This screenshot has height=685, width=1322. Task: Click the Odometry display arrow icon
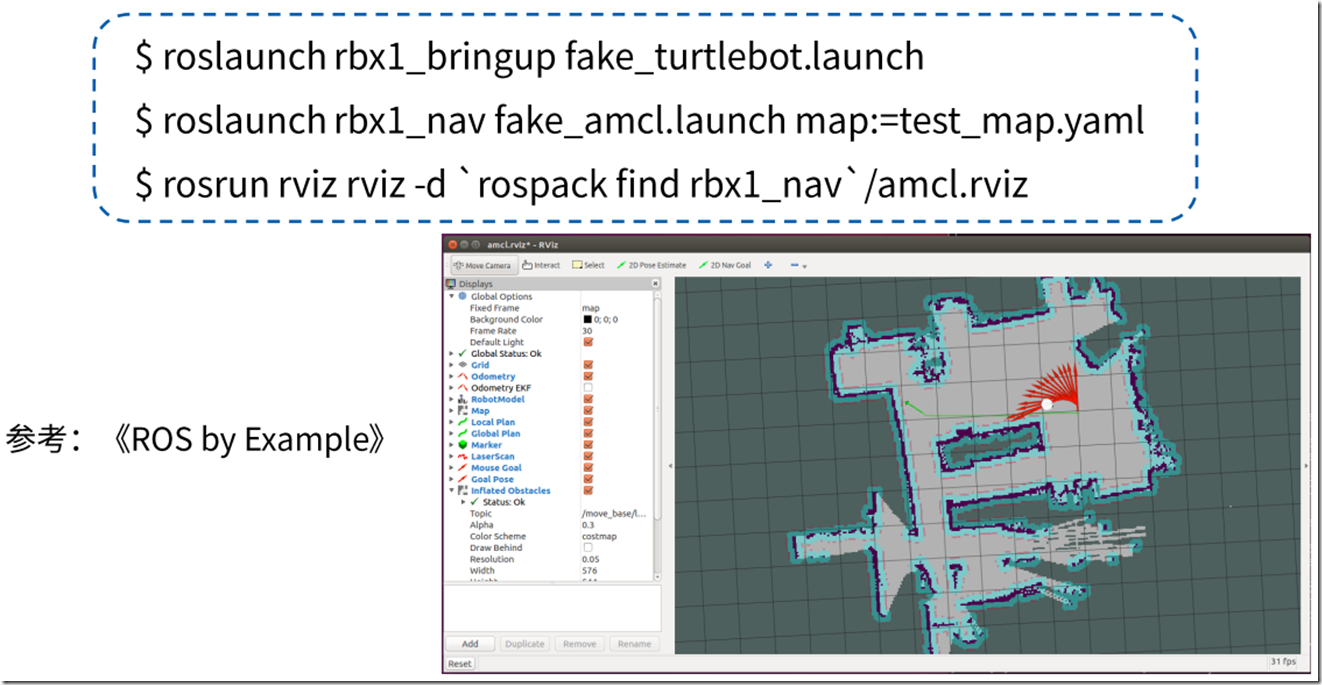coord(462,376)
